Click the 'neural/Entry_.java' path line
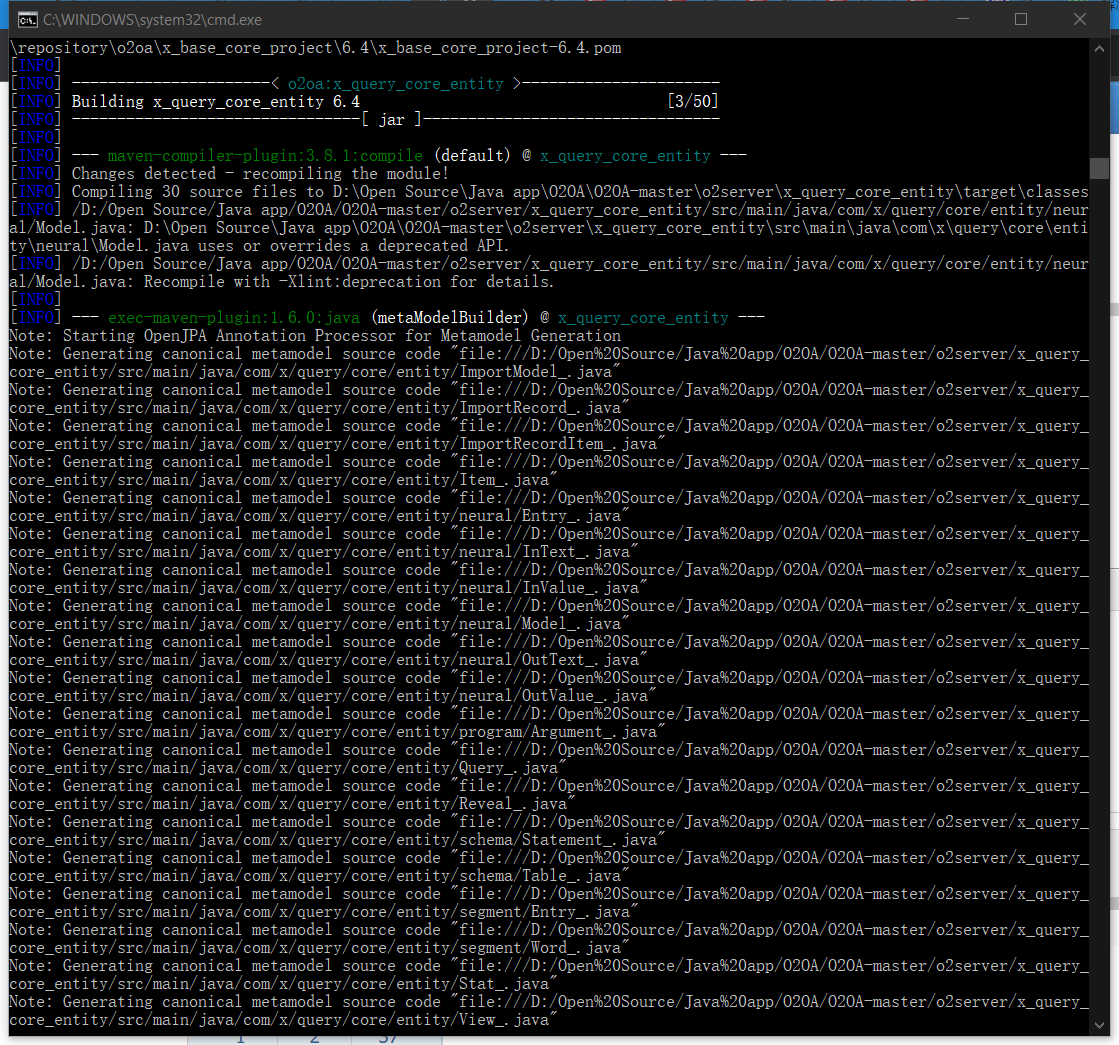The image size is (1119, 1045). pos(319,515)
